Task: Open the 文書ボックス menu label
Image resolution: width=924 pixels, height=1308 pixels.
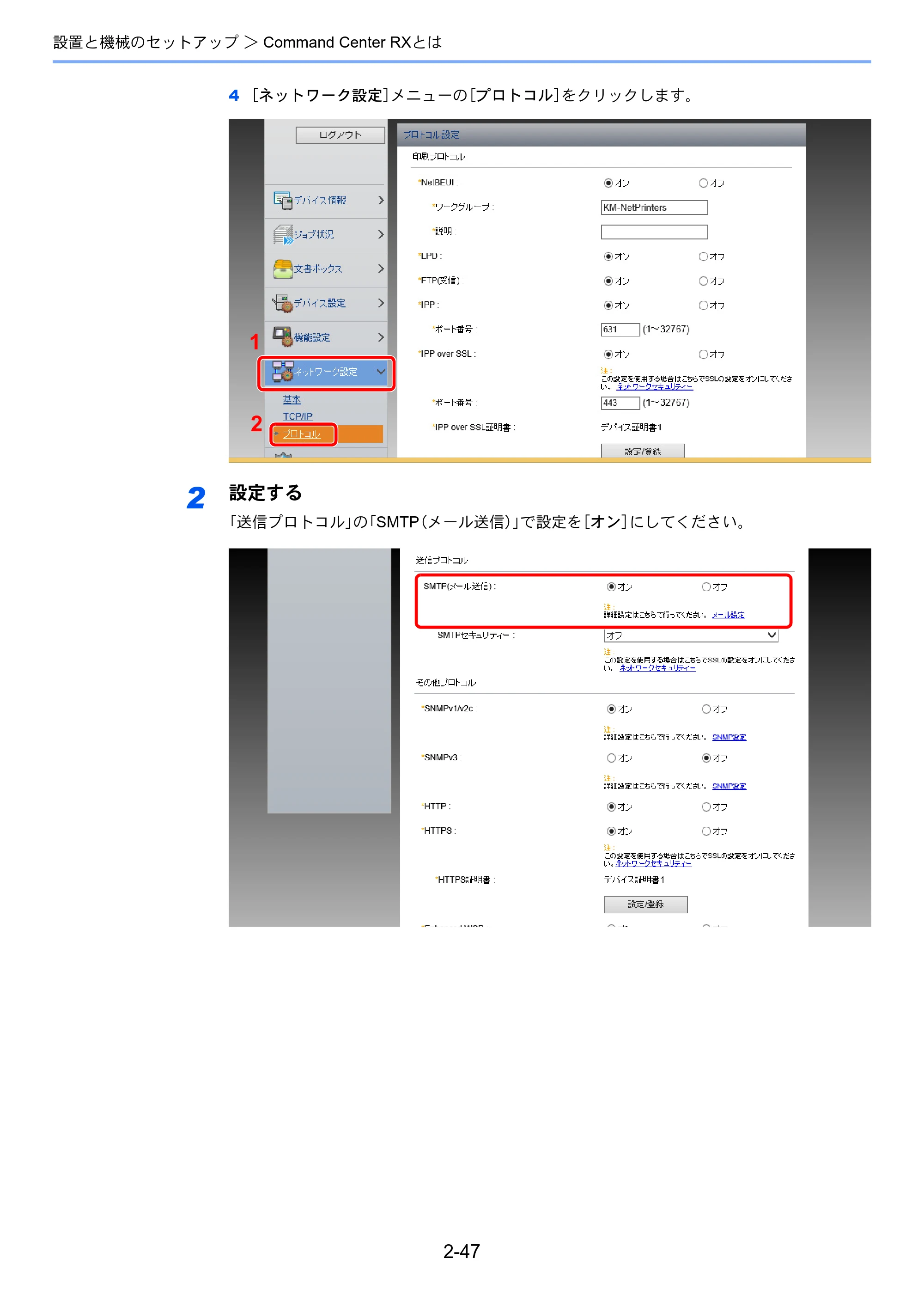Action: click(318, 269)
